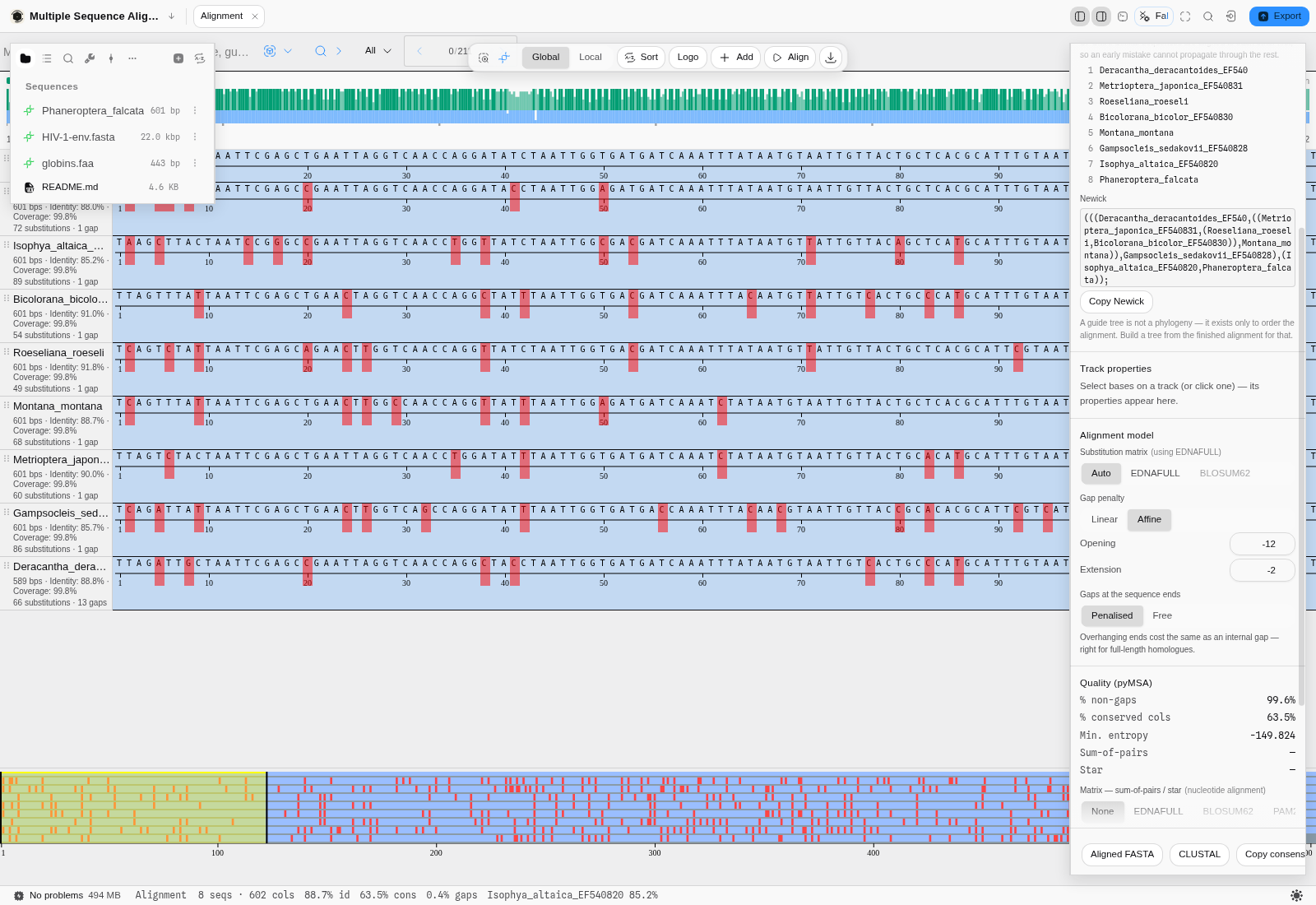Click the commit marker icon in sidebar
Viewport: 1316px width, 905px height.
[x=111, y=58]
